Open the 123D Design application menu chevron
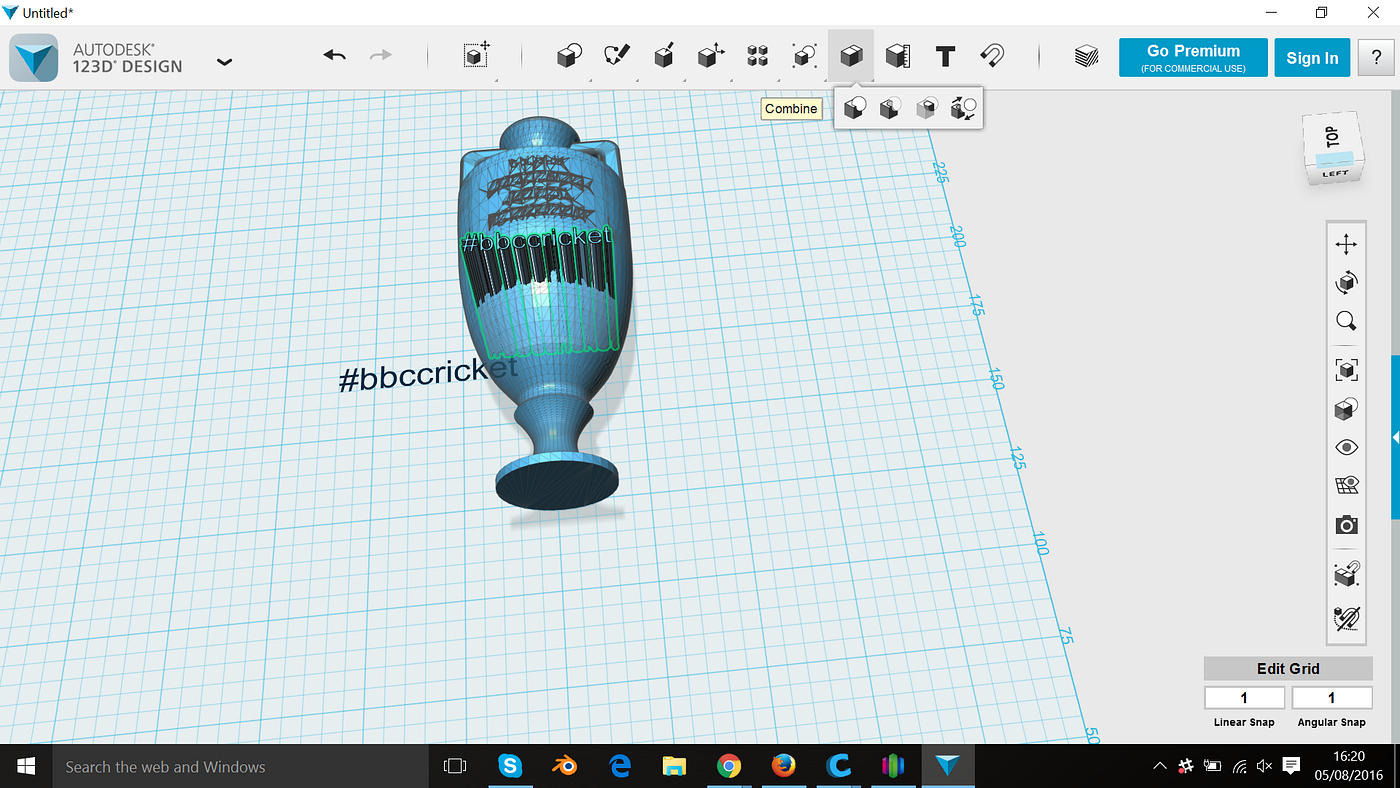 [224, 62]
